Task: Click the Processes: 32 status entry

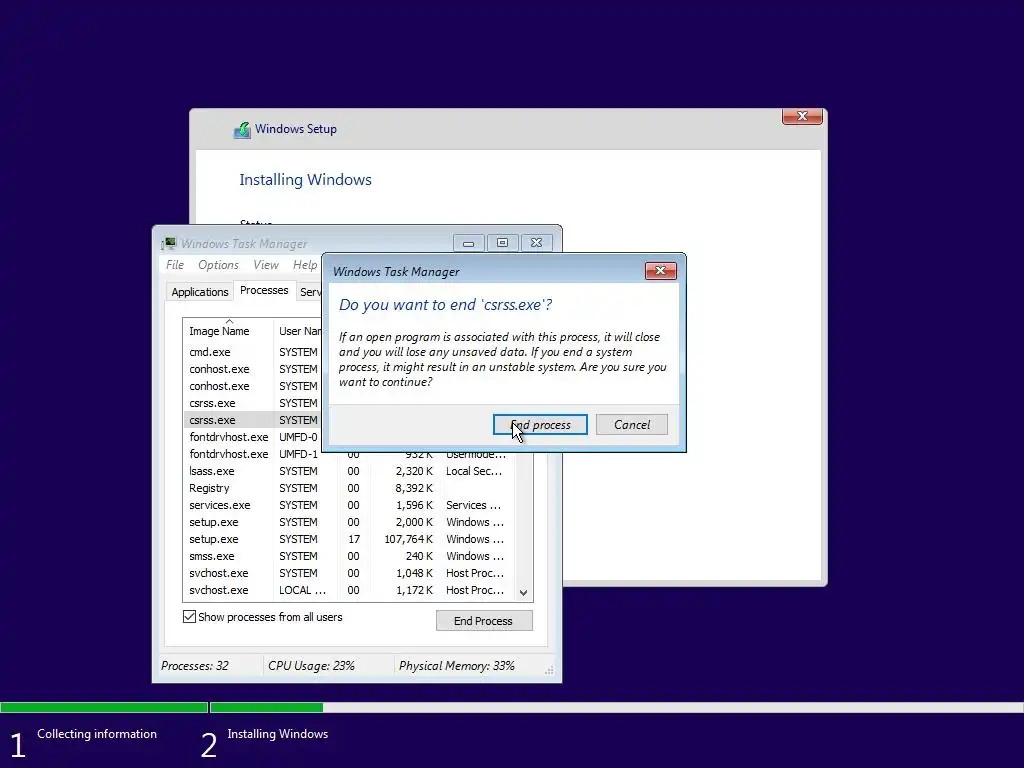Action: coord(195,665)
